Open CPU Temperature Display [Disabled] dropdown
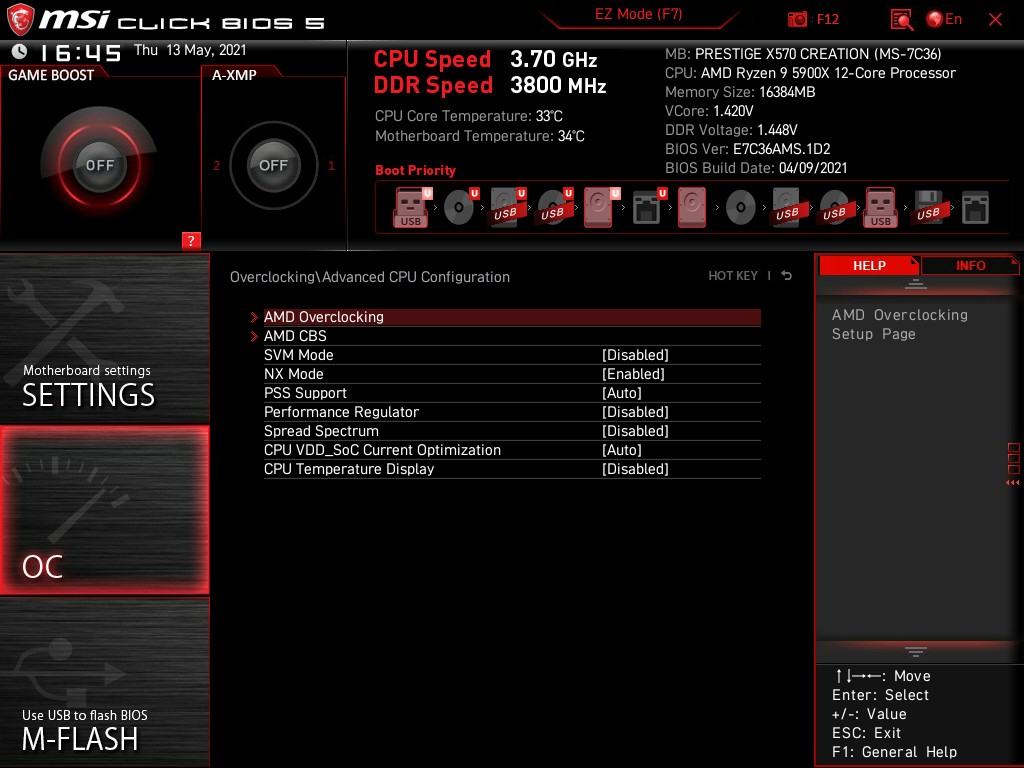 pos(635,469)
